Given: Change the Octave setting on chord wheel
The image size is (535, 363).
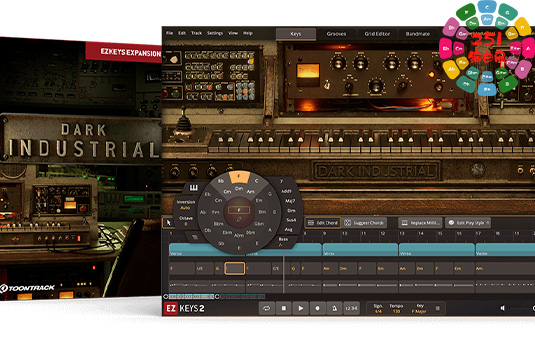Looking at the screenshot, I should [x=186, y=221].
